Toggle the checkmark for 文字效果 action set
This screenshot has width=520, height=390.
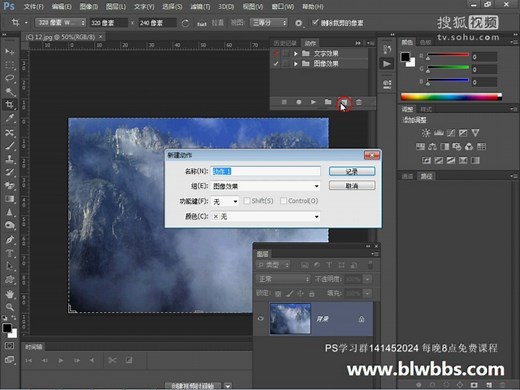(276, 53)
